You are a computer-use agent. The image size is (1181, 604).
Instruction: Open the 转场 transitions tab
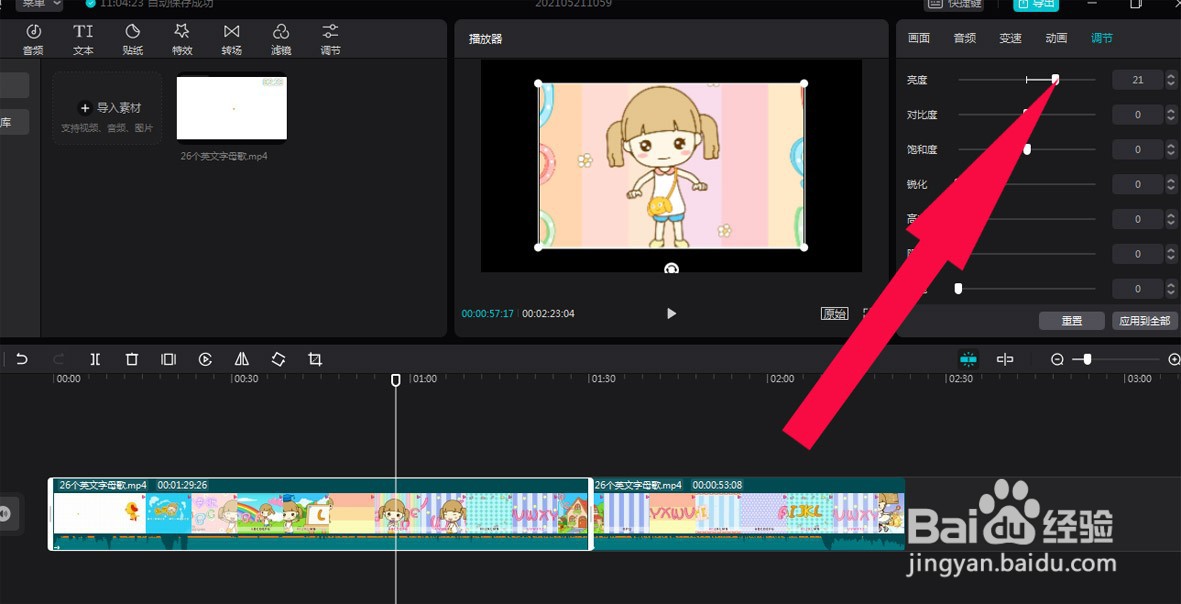[231, 39]
